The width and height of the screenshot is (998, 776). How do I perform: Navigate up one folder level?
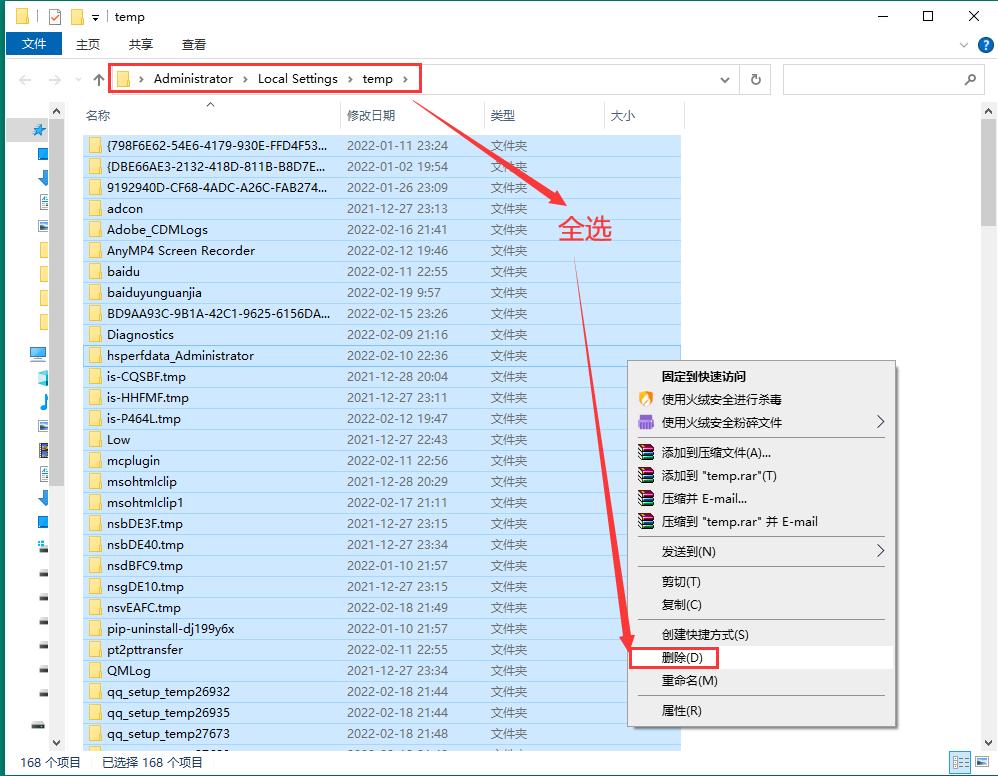click(96, 79)
